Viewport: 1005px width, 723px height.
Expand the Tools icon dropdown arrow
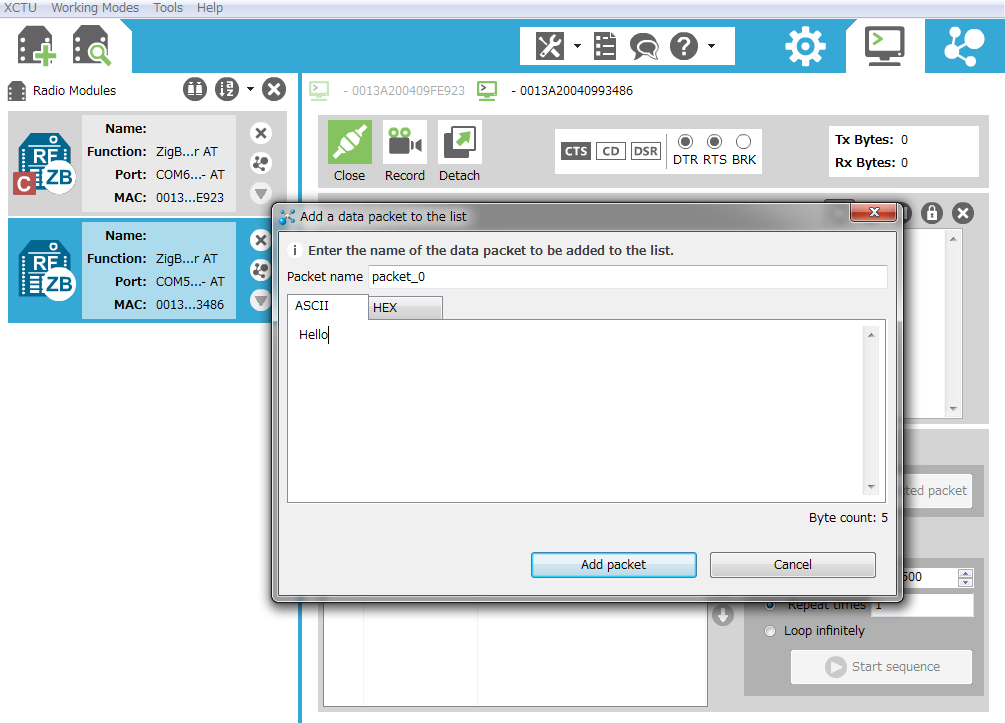click(577, 46)
